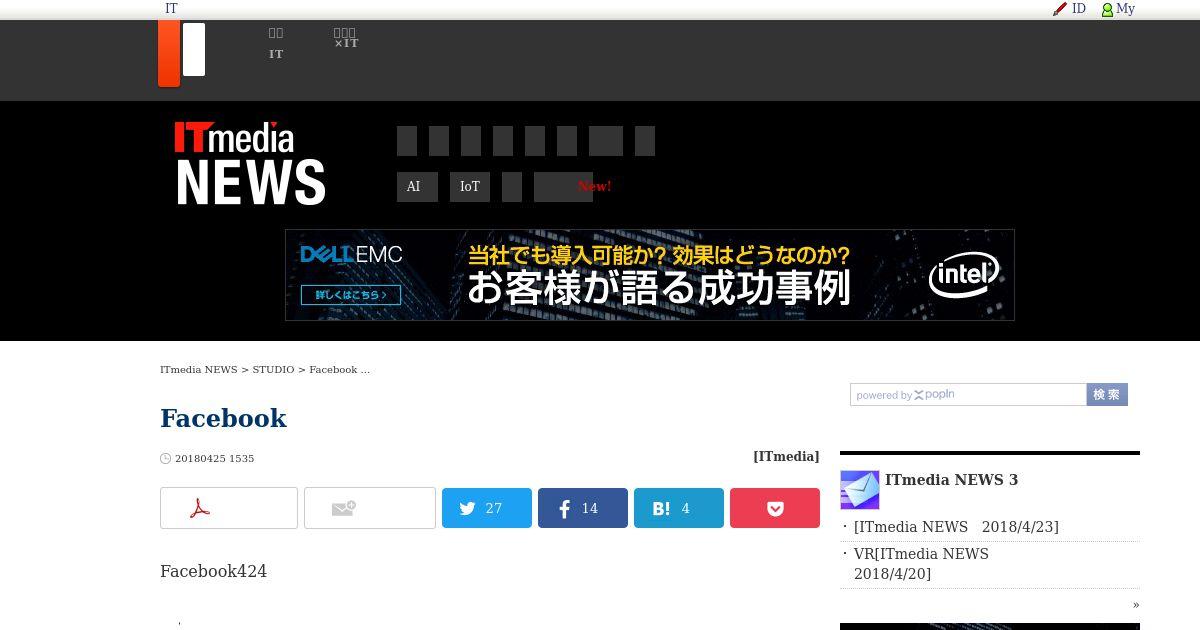The image size is (1200, 630).
Task: Click Hatena Bookmark button showing 4
Action: [679, 508]
